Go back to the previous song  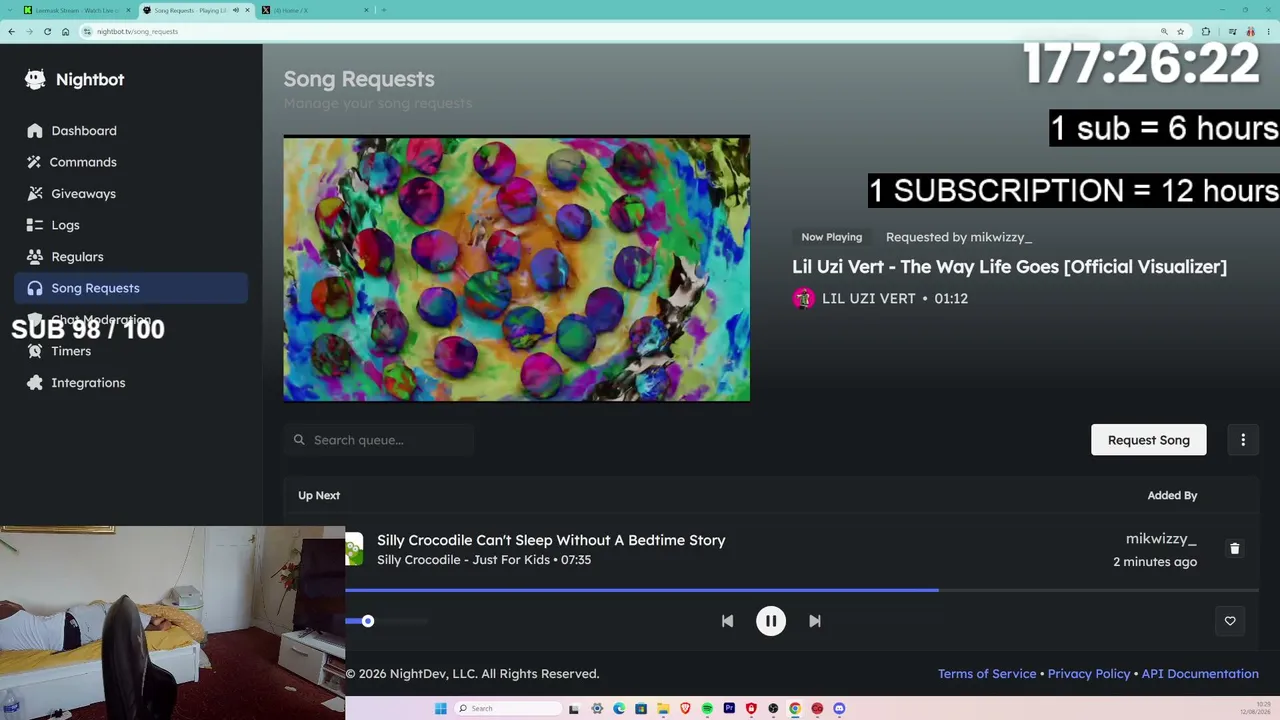pyautogui.click(x=727, y=621)
